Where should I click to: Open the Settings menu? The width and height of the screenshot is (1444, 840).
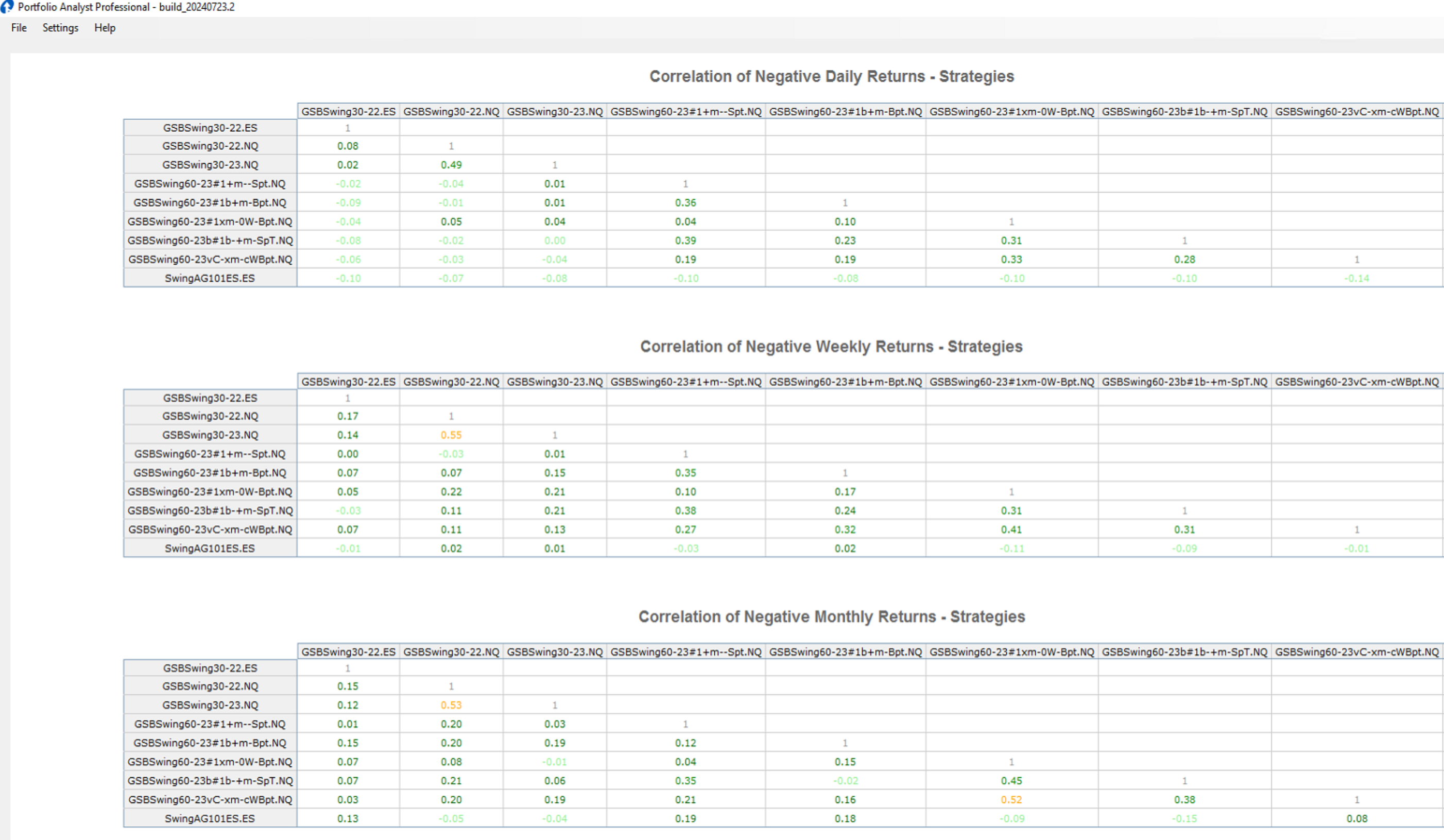(x=60, y=27)
